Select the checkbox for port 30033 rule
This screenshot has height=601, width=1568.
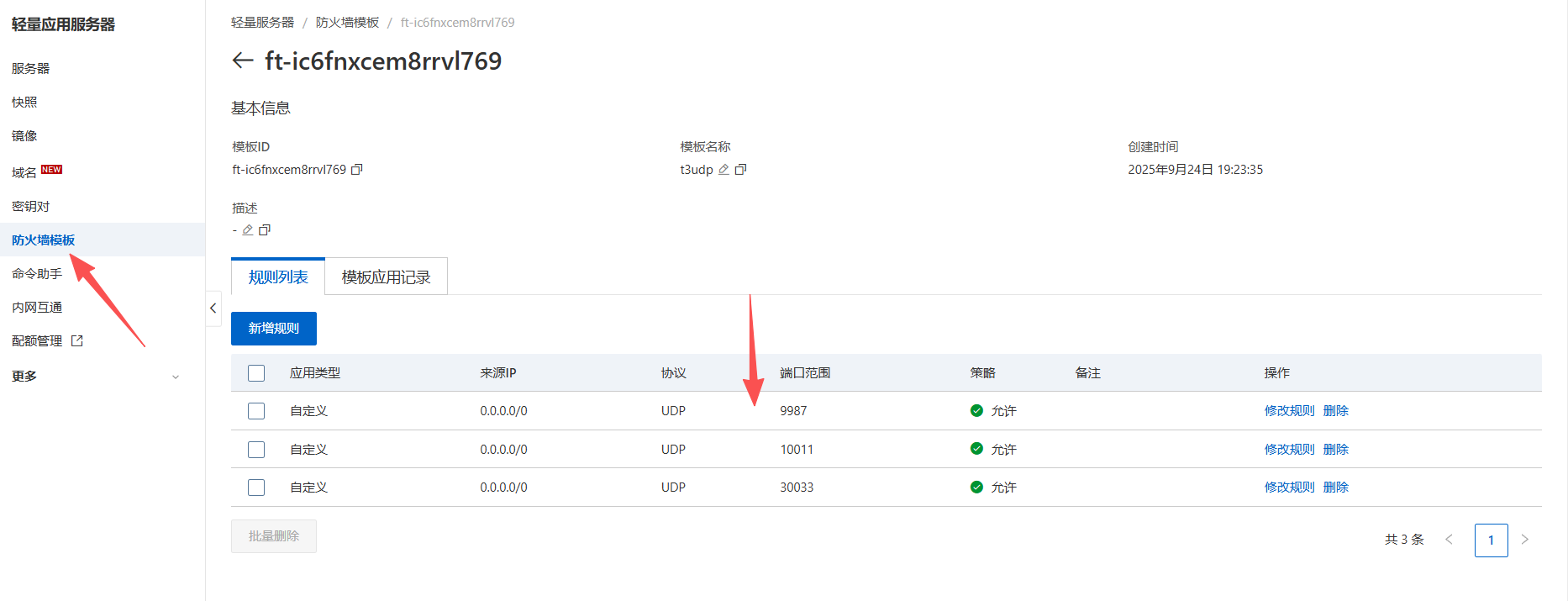click(256, 488)
